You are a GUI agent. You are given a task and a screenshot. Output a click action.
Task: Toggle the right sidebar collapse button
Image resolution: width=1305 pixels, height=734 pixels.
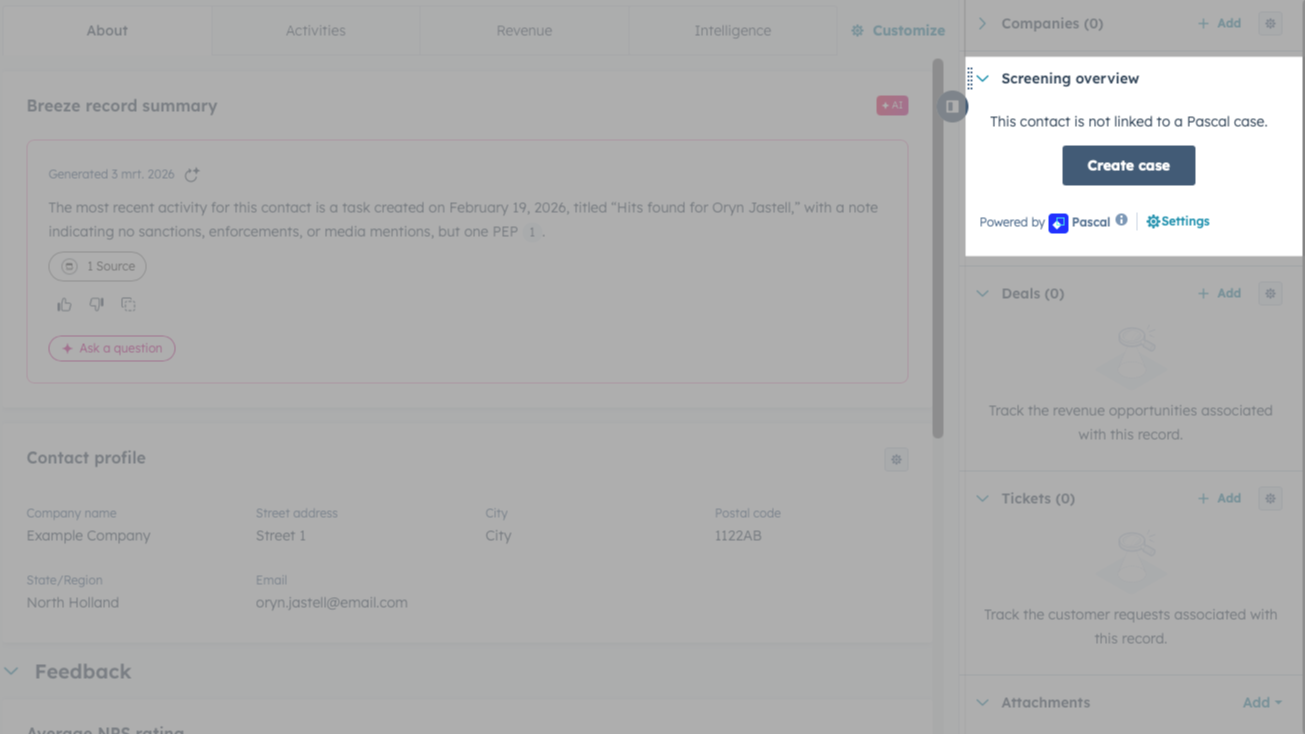tap(952, 106)
